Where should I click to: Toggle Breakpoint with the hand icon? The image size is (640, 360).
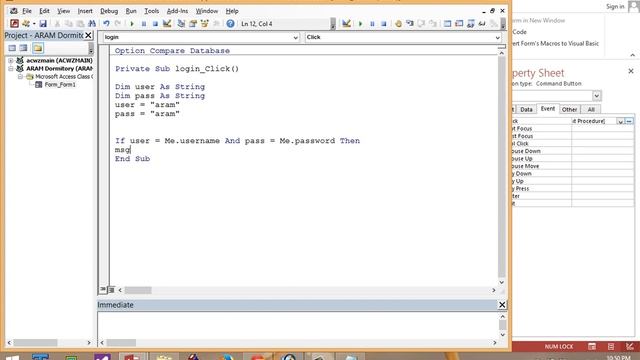pyautogui.click(x=398, y=24)
